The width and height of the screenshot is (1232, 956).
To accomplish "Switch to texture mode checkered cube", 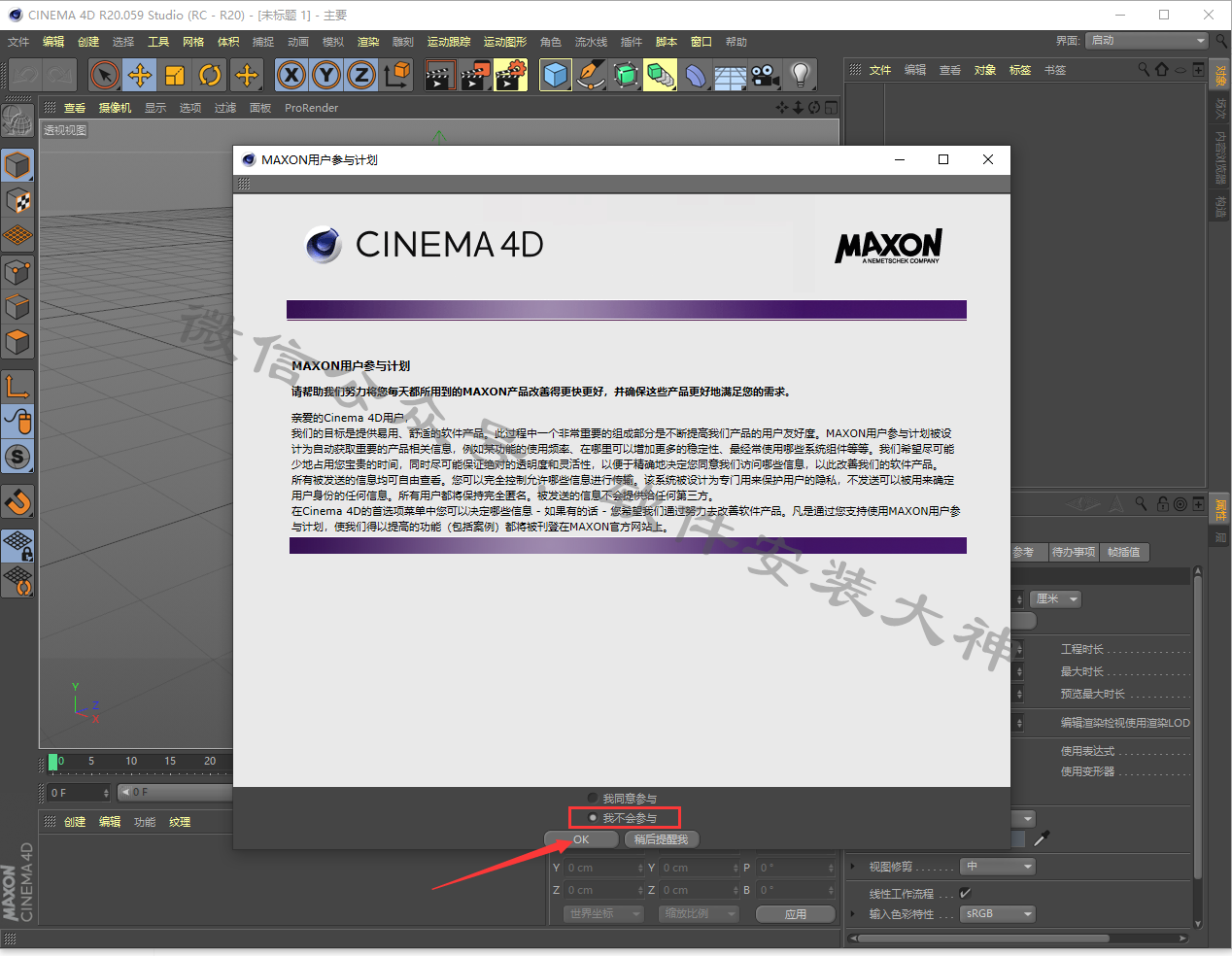I will pos(17,200).
